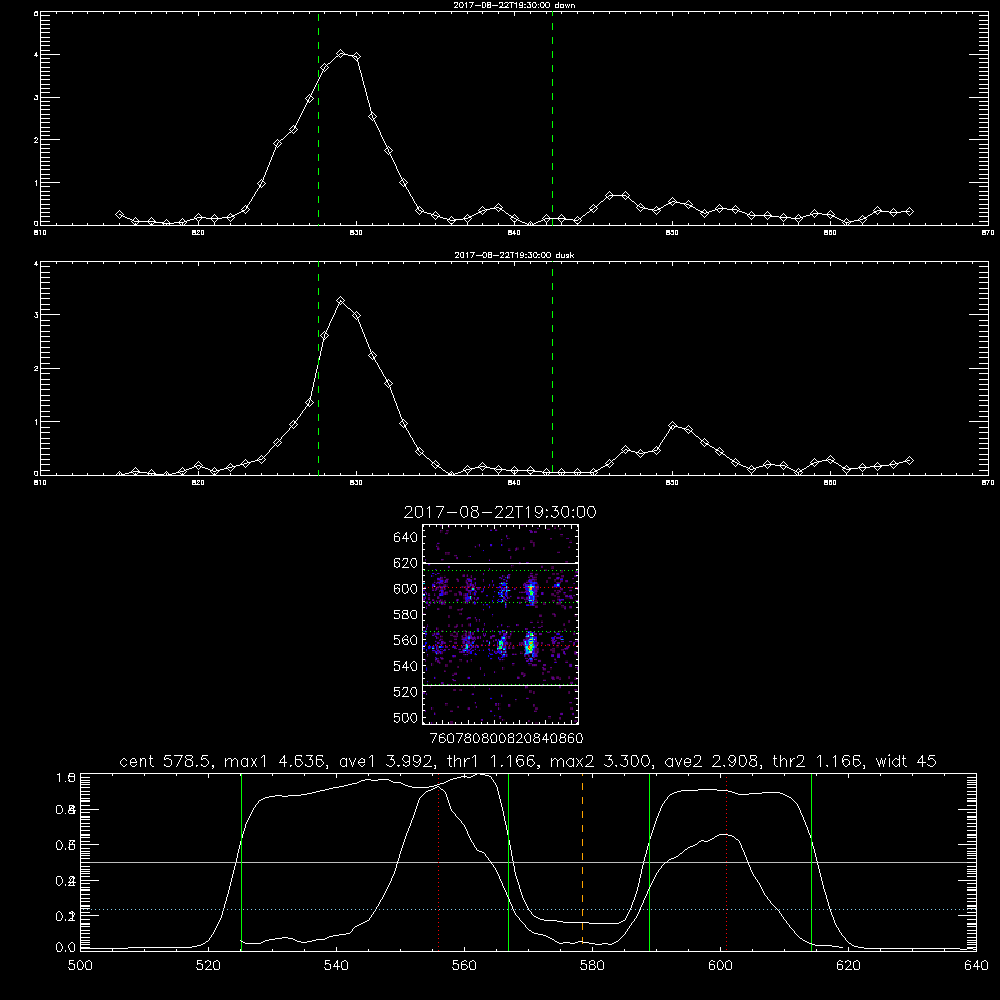Click the '810' x-axis label of the dusk plot

click(40, 483)
